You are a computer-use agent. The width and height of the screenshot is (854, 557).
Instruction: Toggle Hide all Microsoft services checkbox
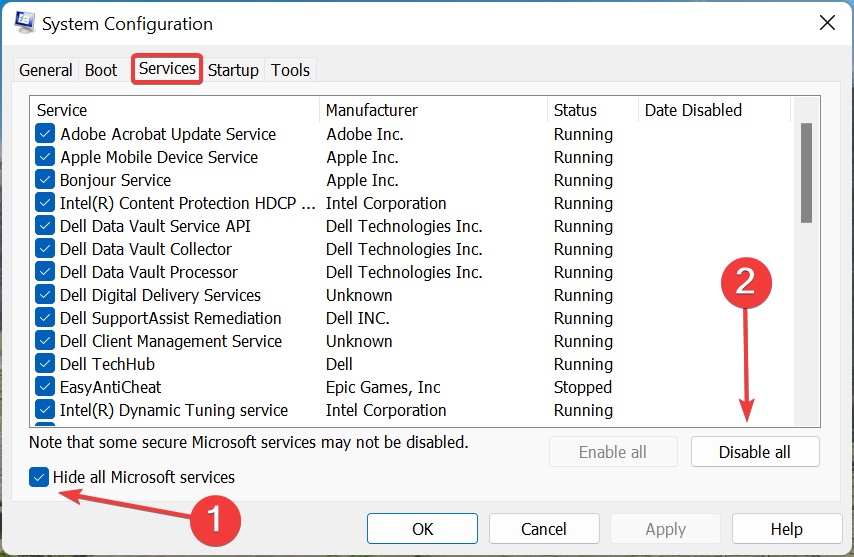[39, 478]
